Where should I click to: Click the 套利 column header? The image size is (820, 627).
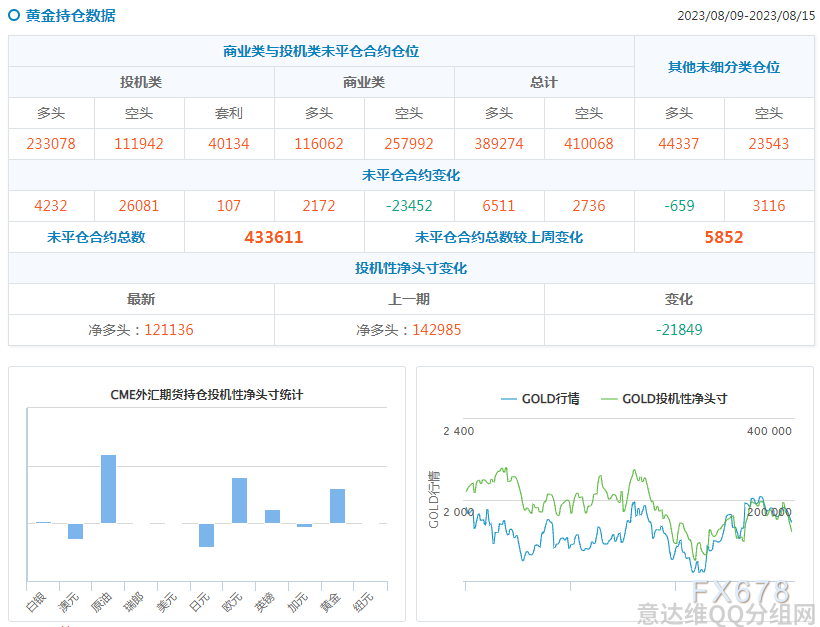point(229,113)
